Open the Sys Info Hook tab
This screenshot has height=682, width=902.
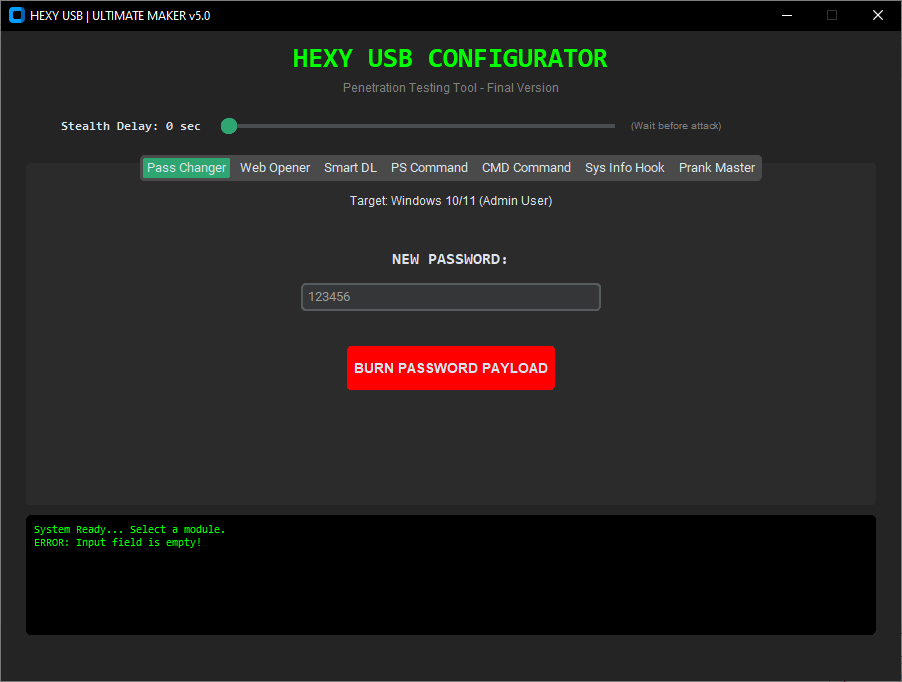coord(624,167)
